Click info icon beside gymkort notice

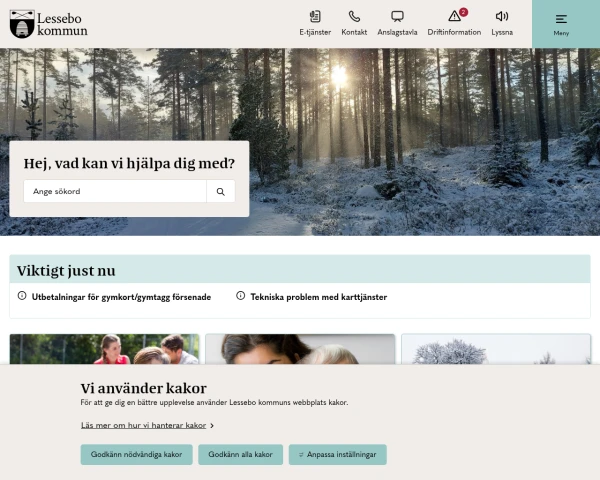tap(22, 296)
